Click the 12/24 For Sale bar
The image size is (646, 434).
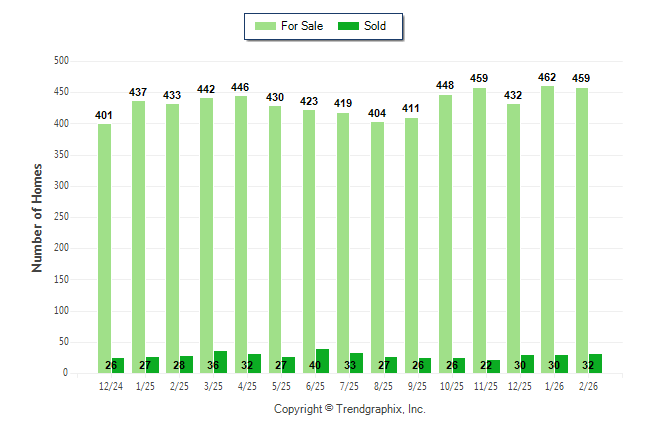click(104, 248)
